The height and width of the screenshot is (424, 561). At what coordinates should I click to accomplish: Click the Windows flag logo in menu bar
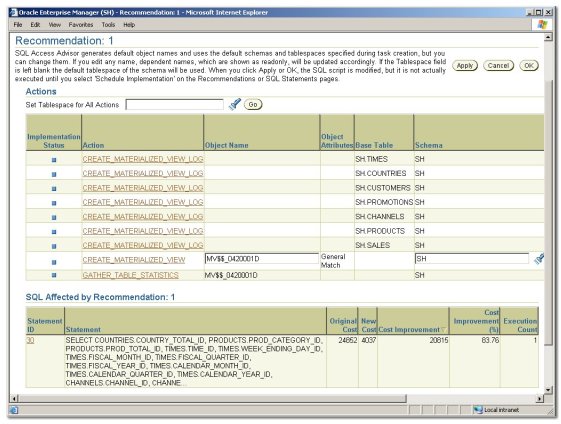coord(542,24)
